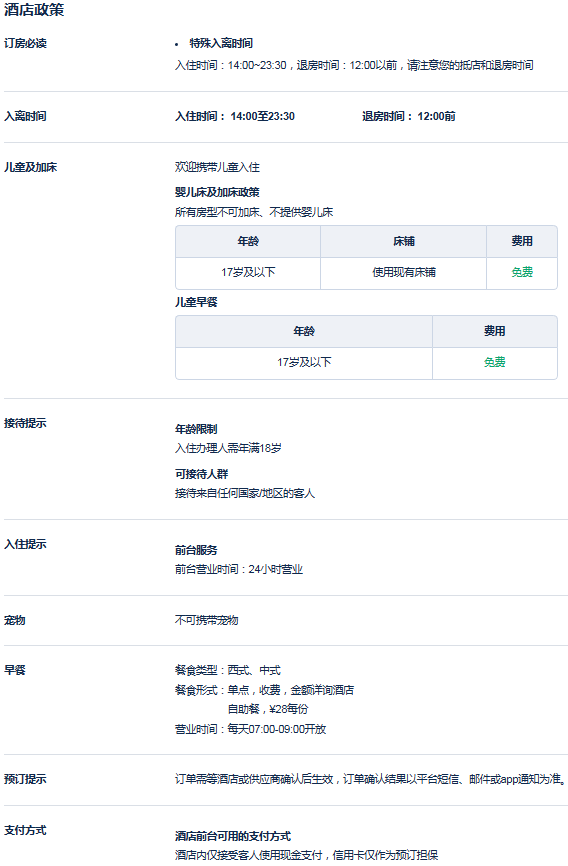Click the 不可携带宠物 pet policy text

click(207, 620)
